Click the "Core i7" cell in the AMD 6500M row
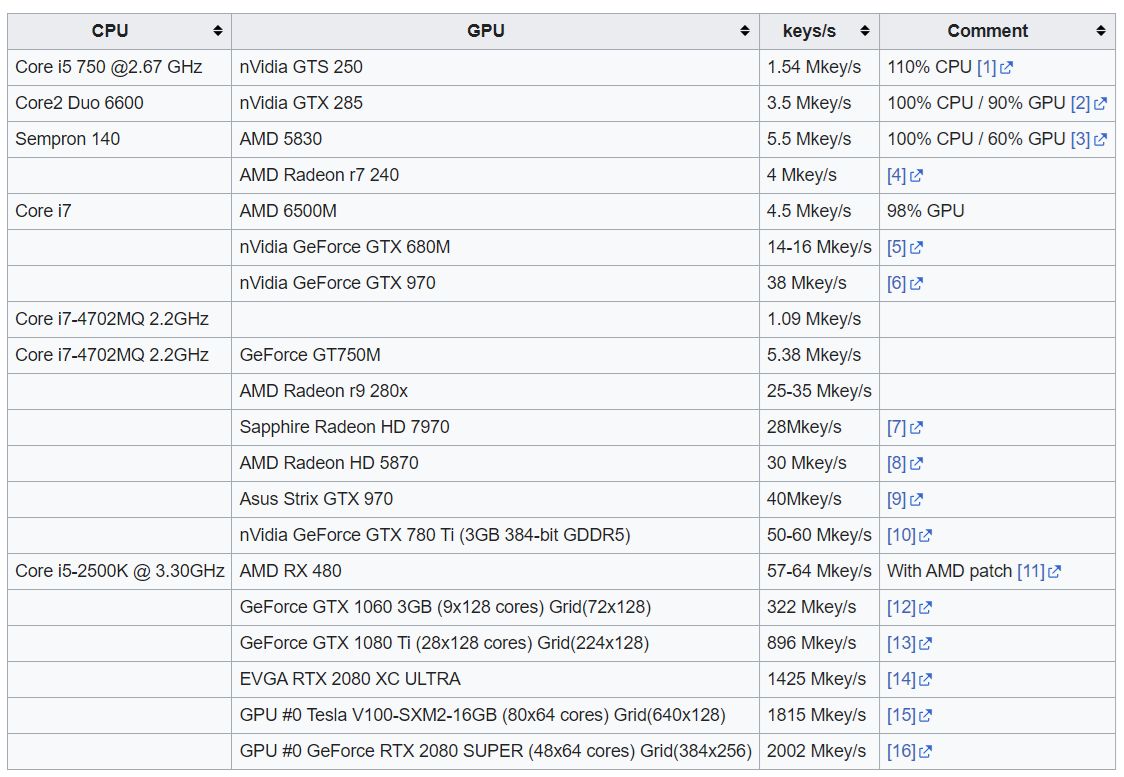This screenshot has width=1124, height=777. [120, 211]
